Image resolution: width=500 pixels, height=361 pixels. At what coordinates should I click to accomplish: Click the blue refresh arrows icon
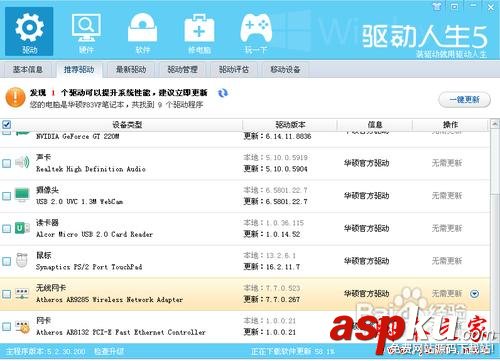point(223,93)
